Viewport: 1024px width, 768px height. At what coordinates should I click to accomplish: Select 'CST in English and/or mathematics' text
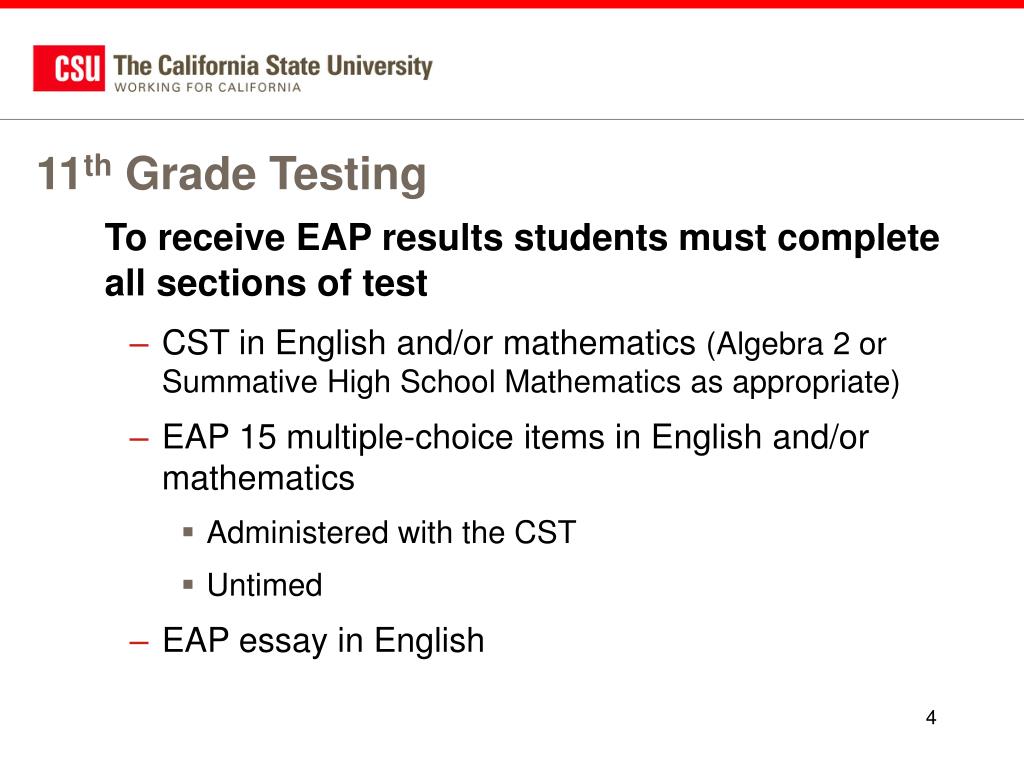click(428, 343)
